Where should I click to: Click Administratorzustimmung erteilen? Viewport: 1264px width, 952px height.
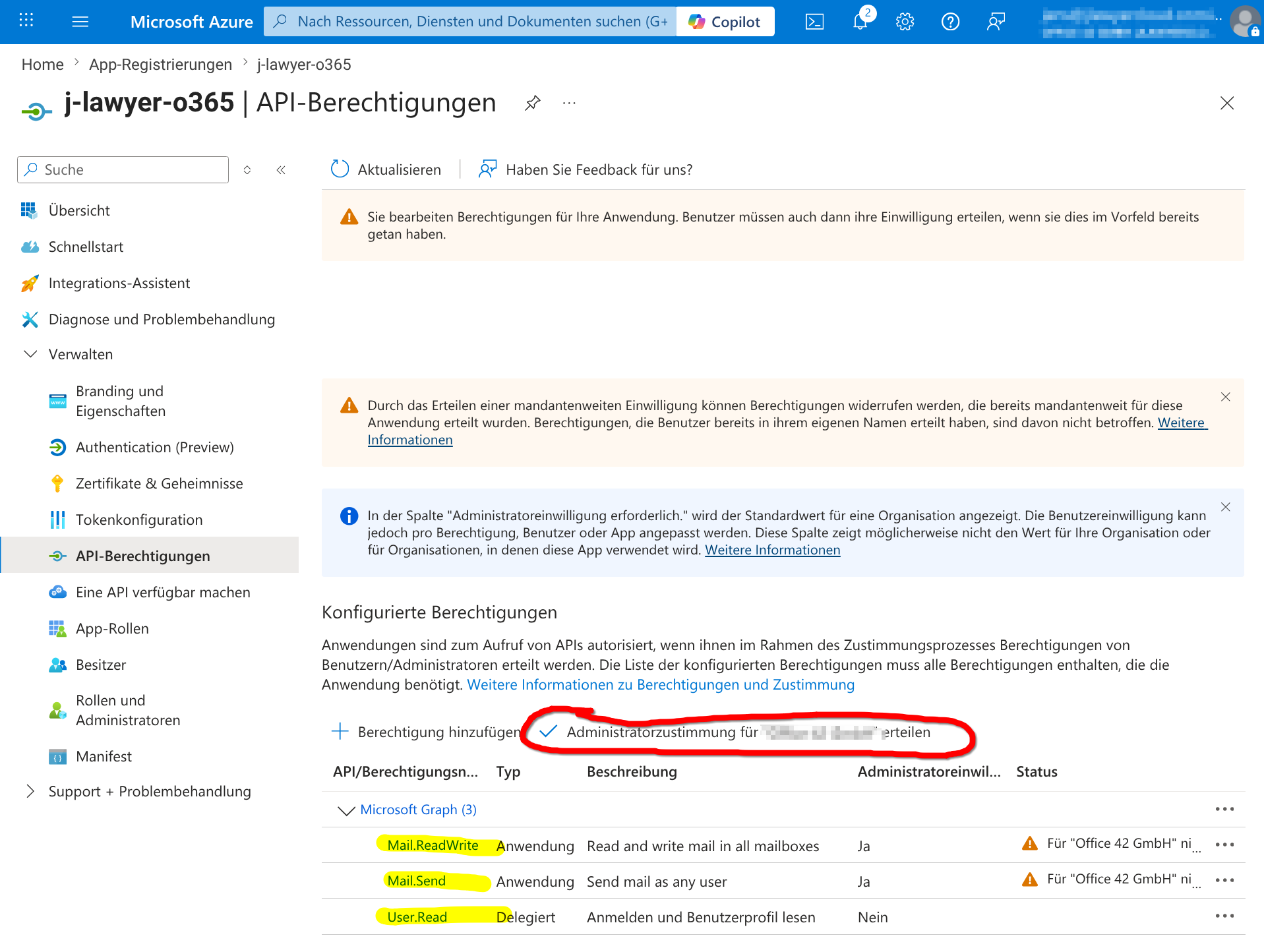tap(735, 732)
